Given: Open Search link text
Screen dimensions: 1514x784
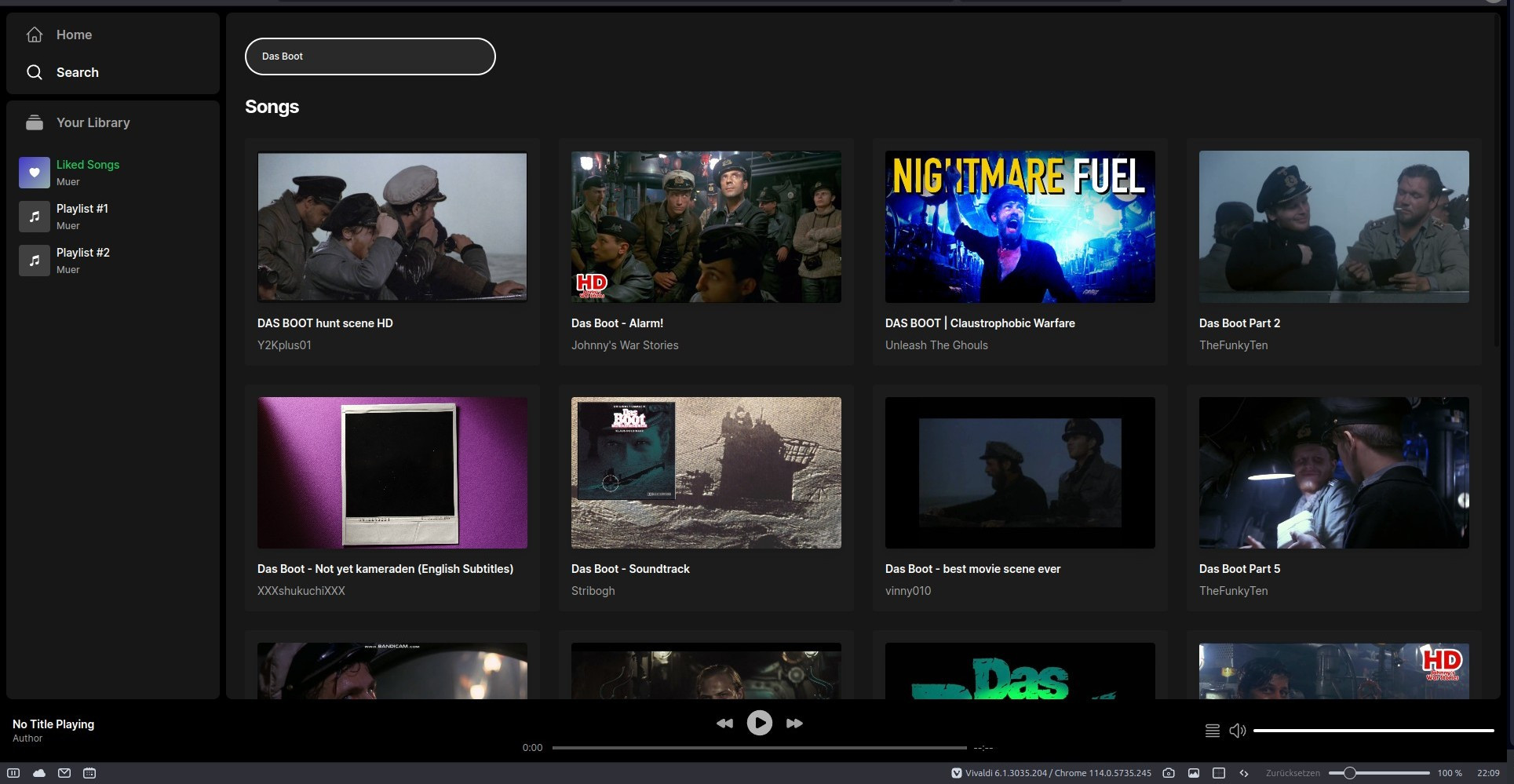Looking at the screenshot, I should tap(78, 72).
